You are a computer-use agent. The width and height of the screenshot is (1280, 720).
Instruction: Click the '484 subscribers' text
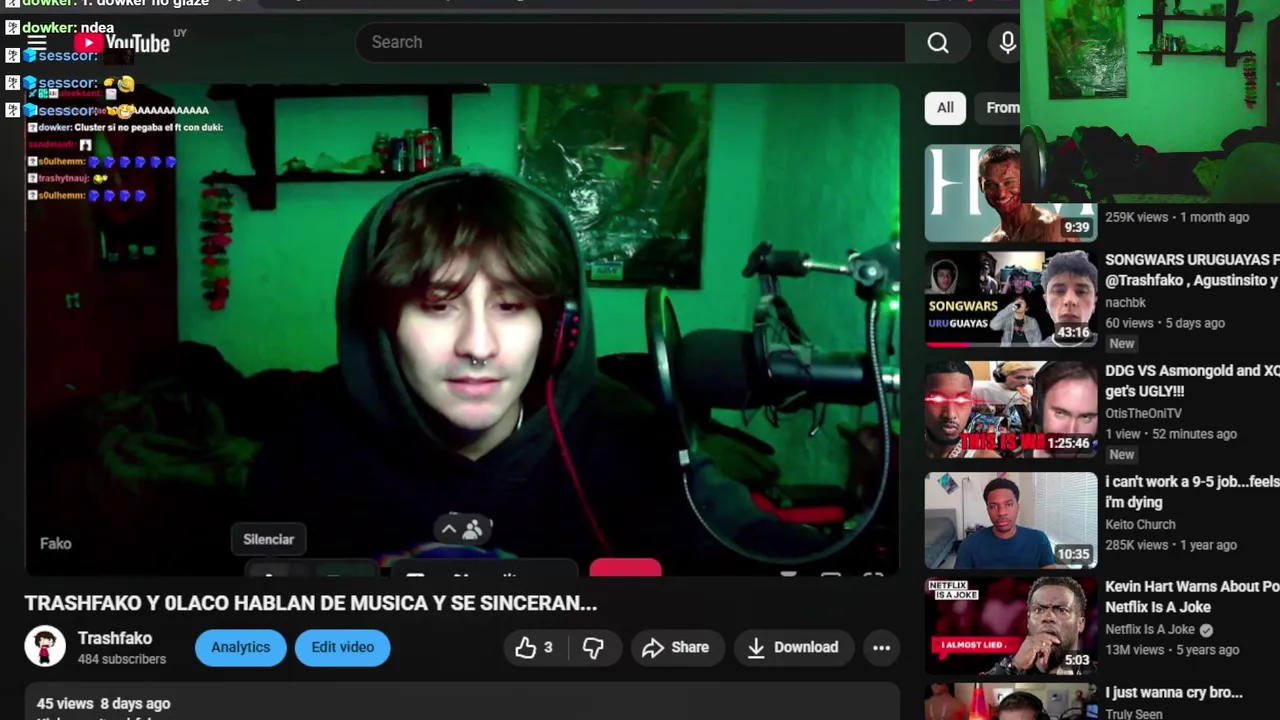click(x=122, y=659)
